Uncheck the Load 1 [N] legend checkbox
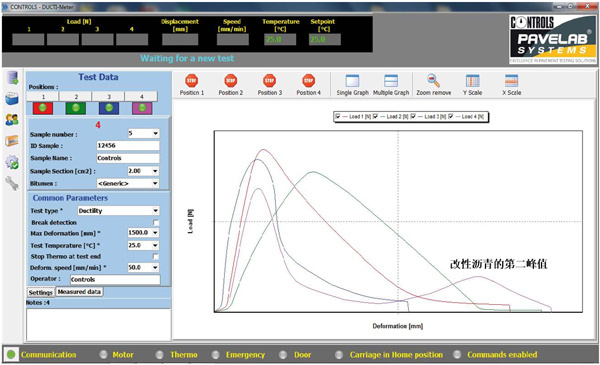 (338, 116)
